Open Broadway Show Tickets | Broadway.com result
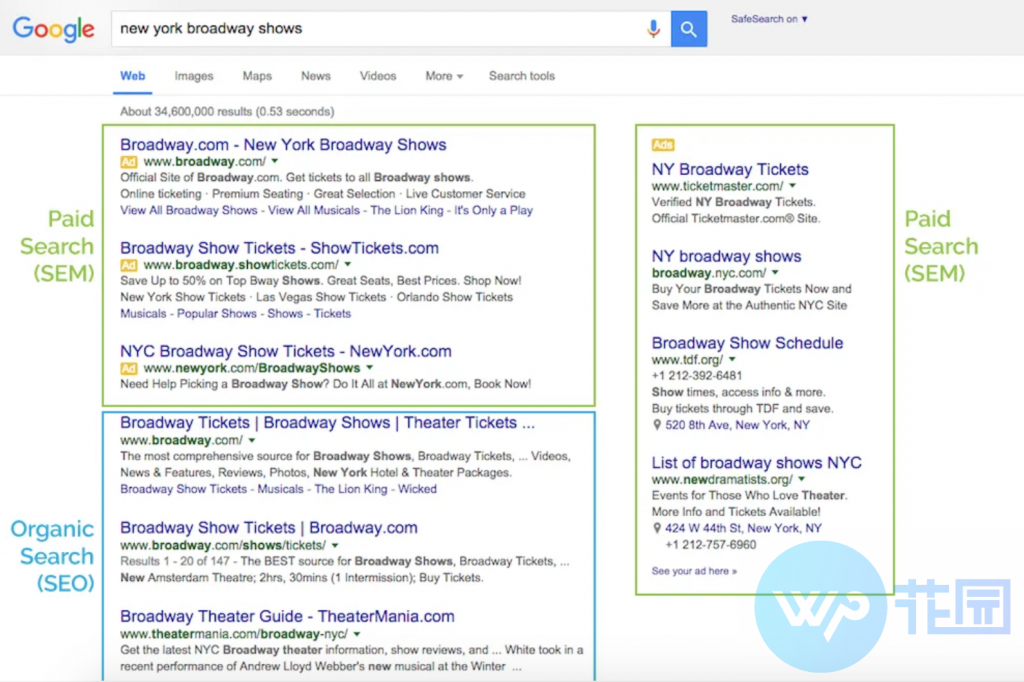This screenshot has width=1024, height=682. [268, 528]
